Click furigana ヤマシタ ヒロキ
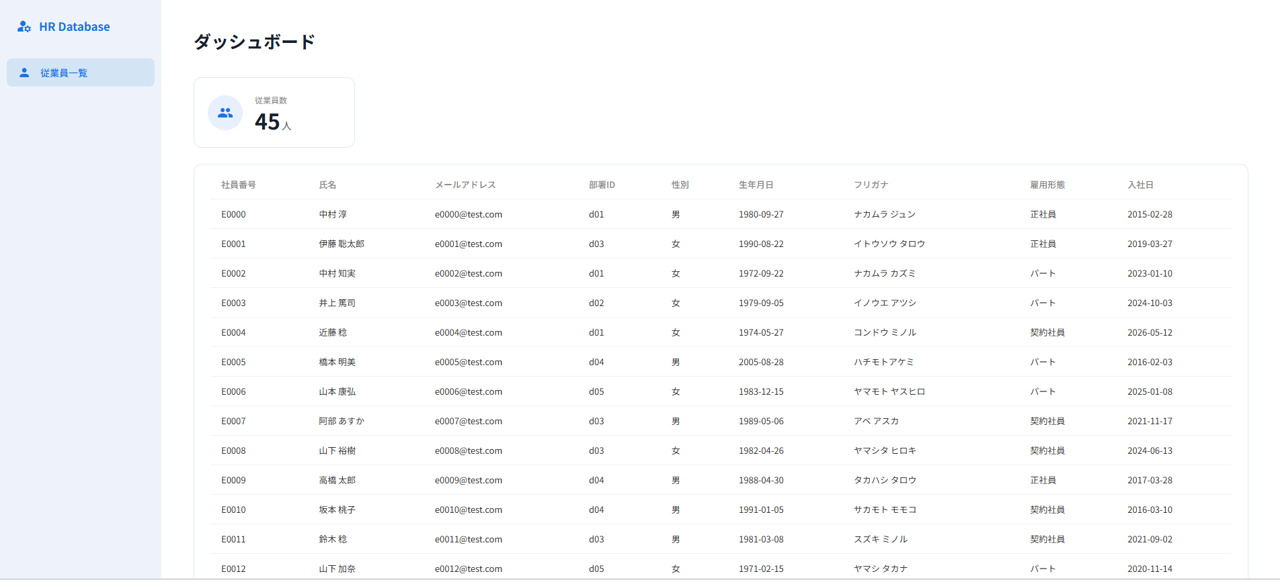Viewport: 1280px width, 580px height. tap(885, 451)
